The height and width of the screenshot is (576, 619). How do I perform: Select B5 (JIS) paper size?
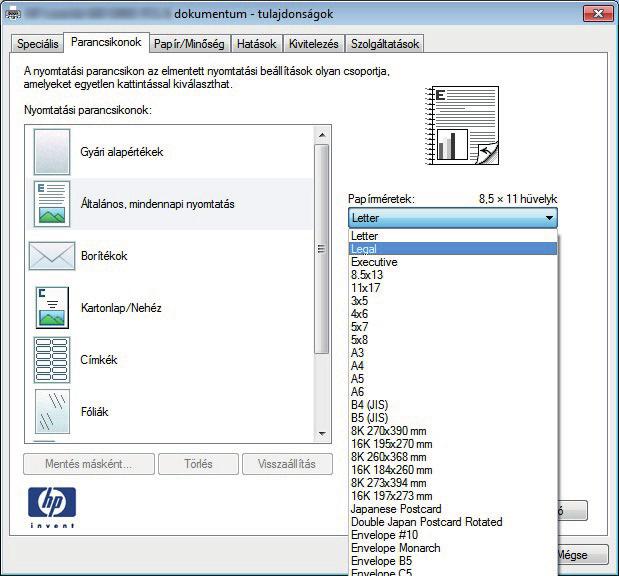coord(452,418)
